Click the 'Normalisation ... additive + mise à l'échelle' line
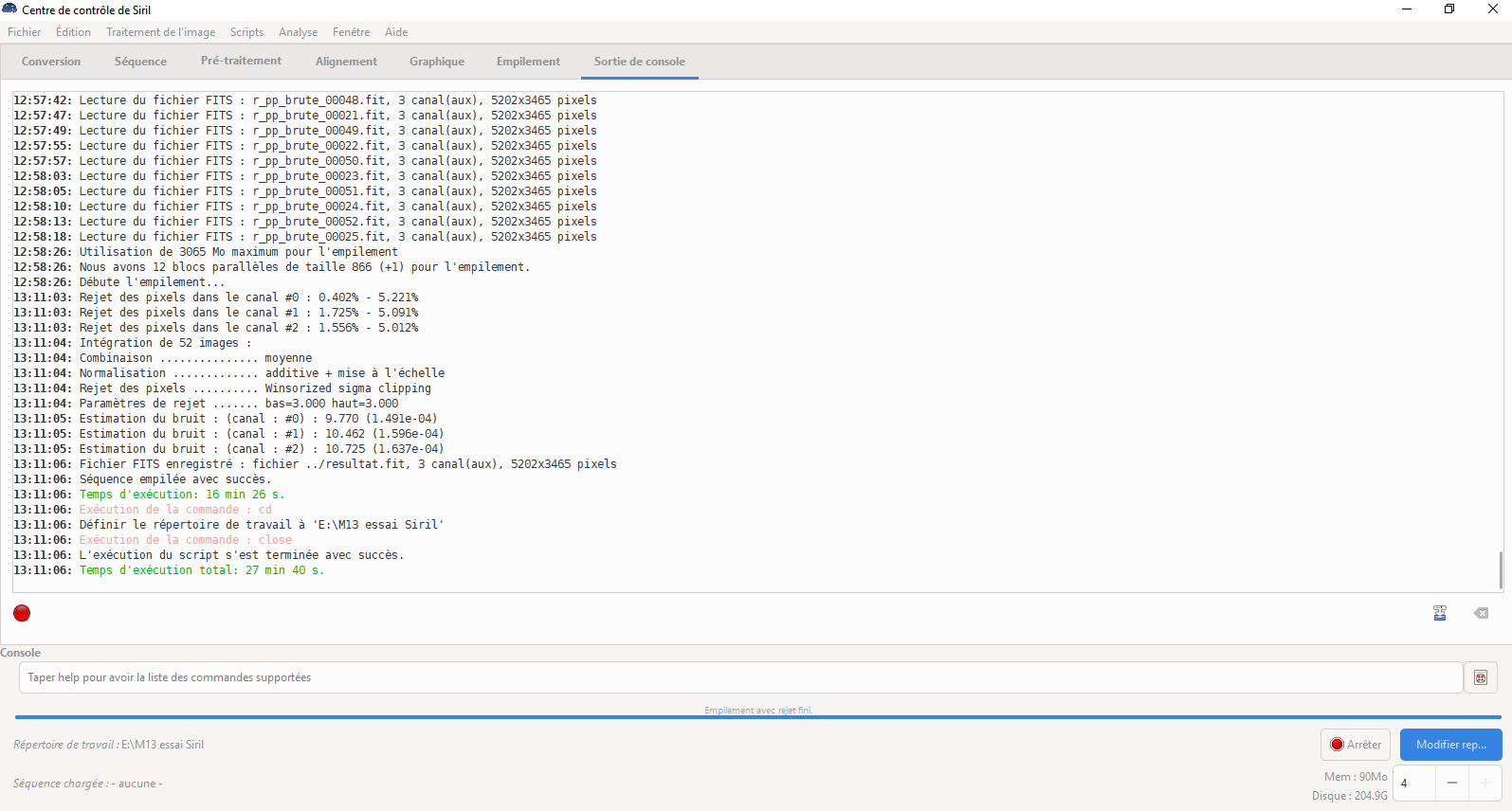The width and height of the screenshot is (1512, 811). (229, 373)
